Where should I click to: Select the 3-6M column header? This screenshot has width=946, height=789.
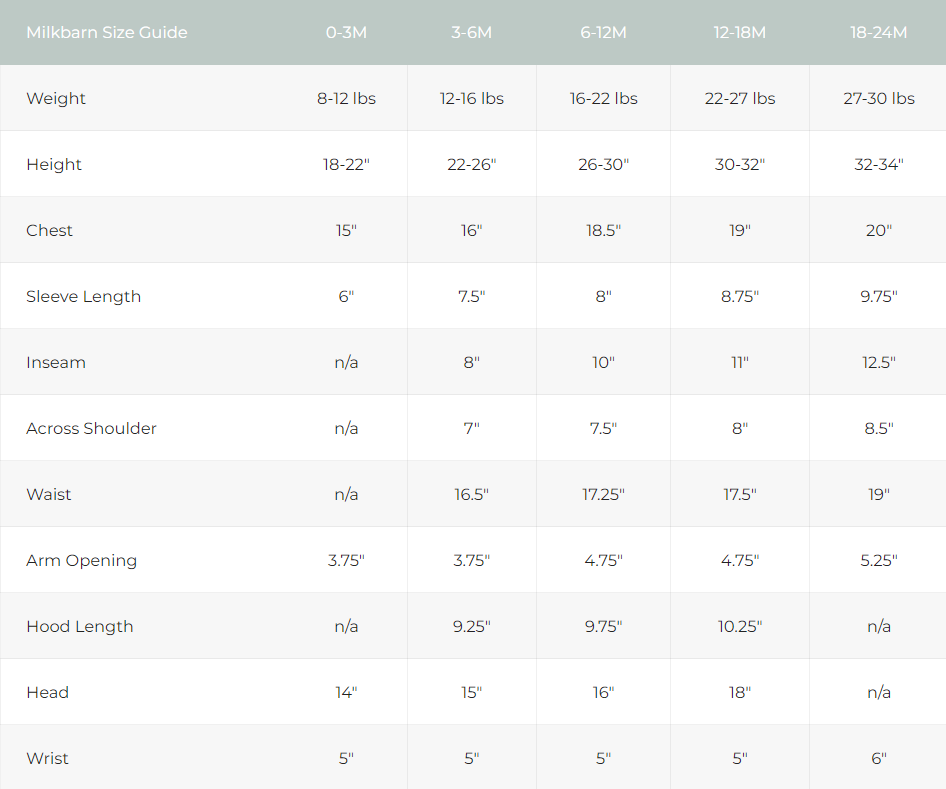471,32
